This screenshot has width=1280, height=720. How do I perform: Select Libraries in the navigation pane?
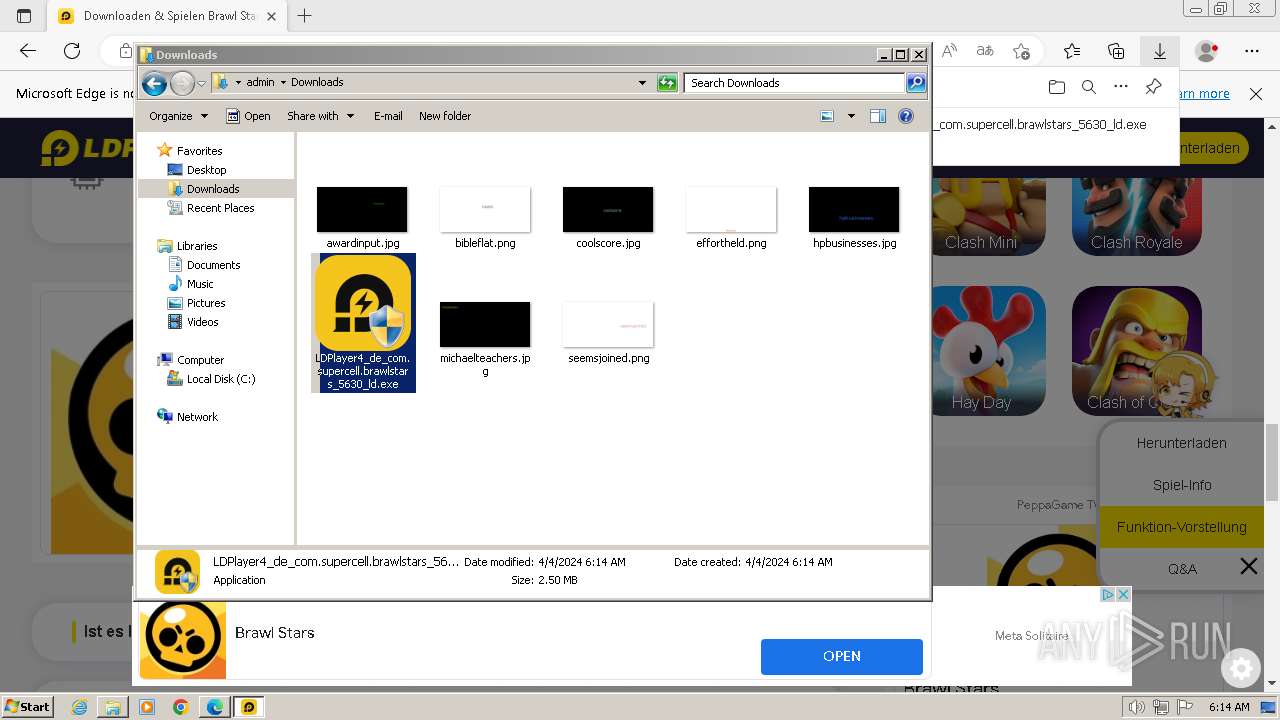(197, 246)
